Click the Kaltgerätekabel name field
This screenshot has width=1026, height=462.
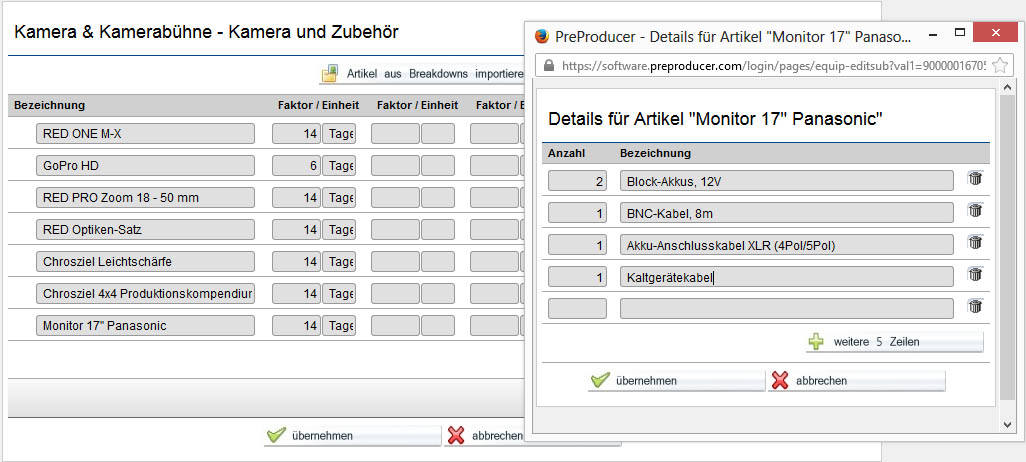click(x=787, y=277)
